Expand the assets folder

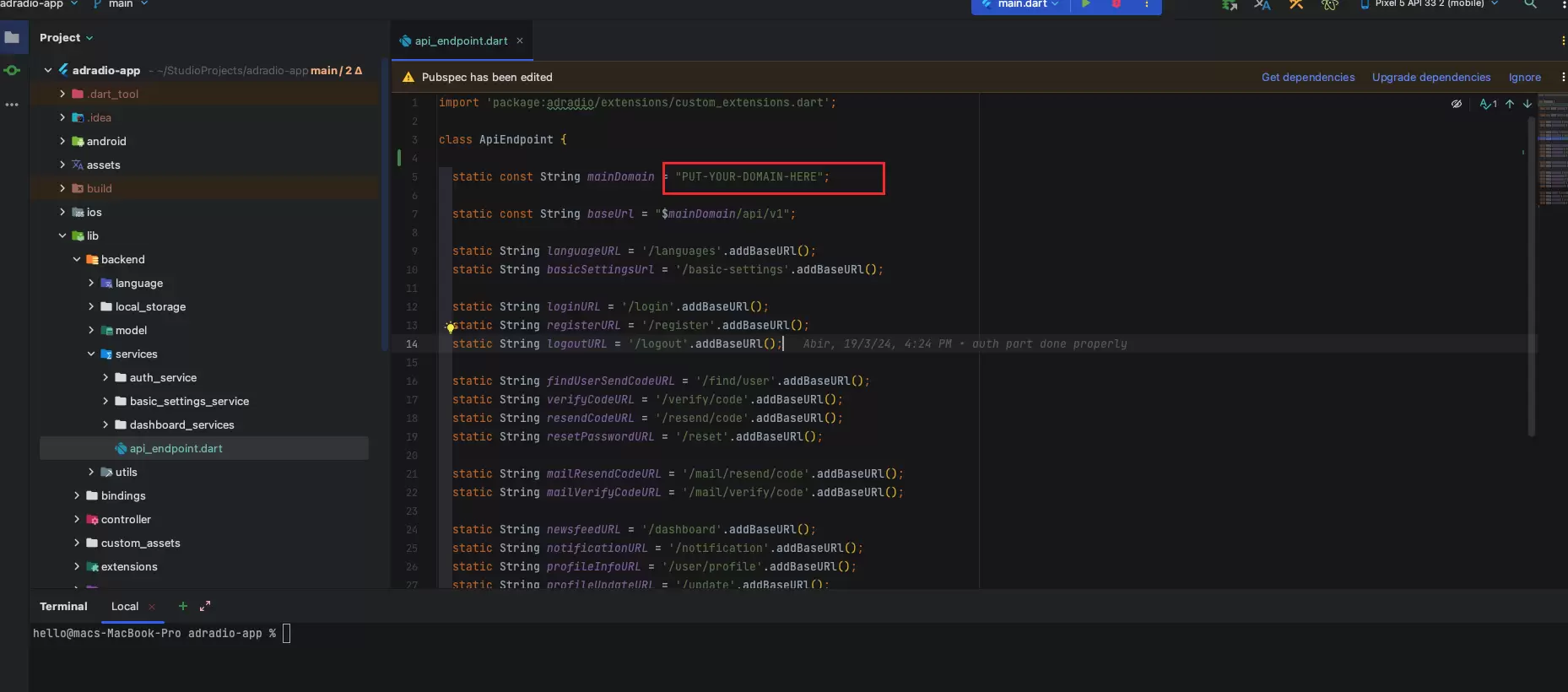coord(62,165)
